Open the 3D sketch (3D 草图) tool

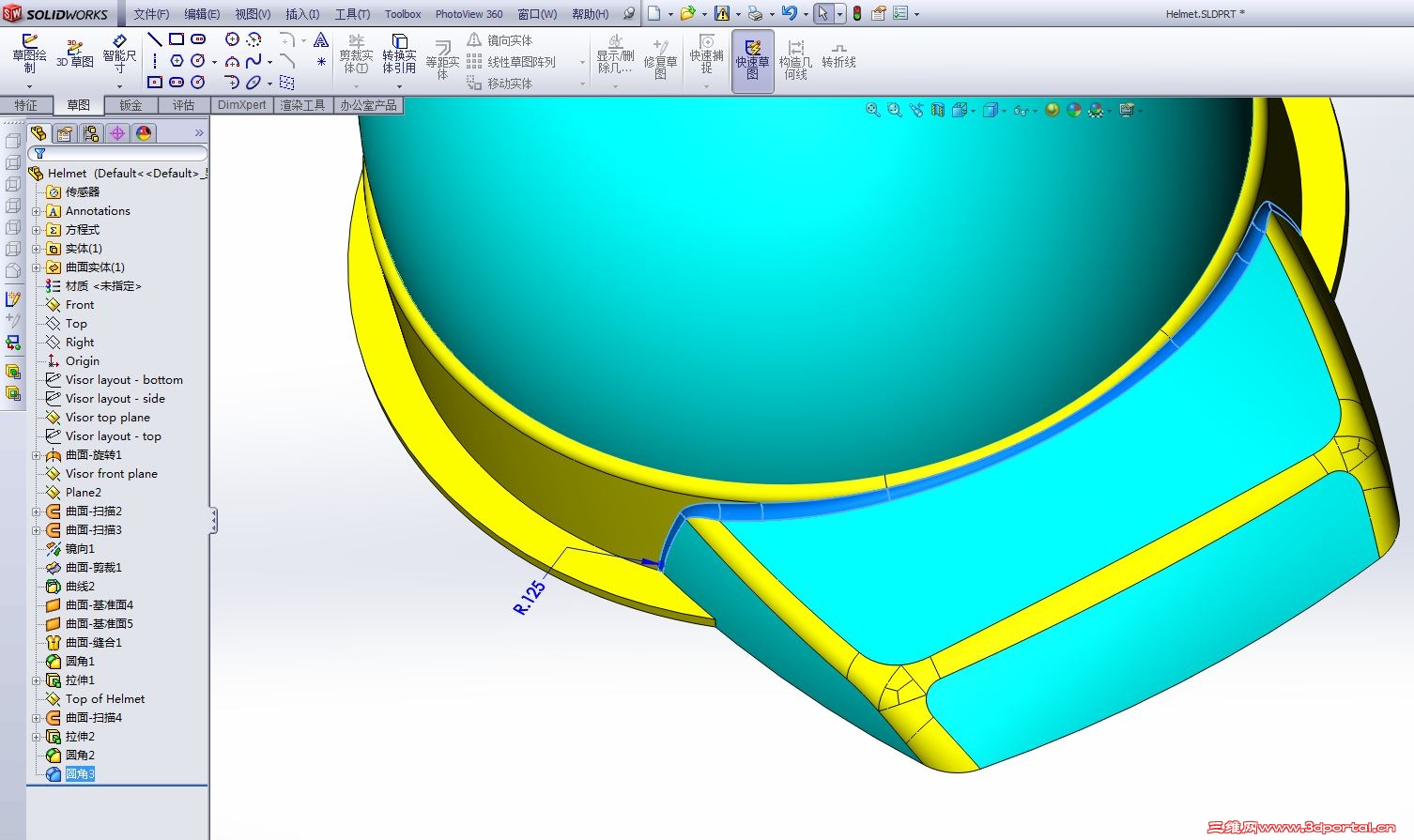[x=75, y=54]
